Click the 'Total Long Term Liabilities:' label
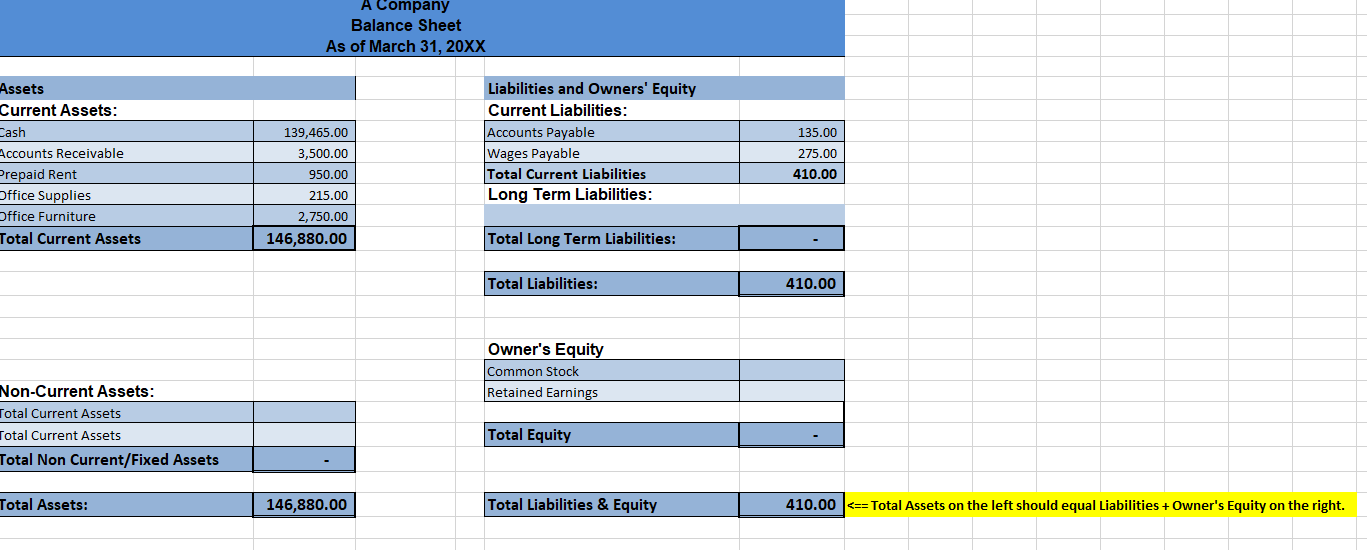 (x=612, y=238)
